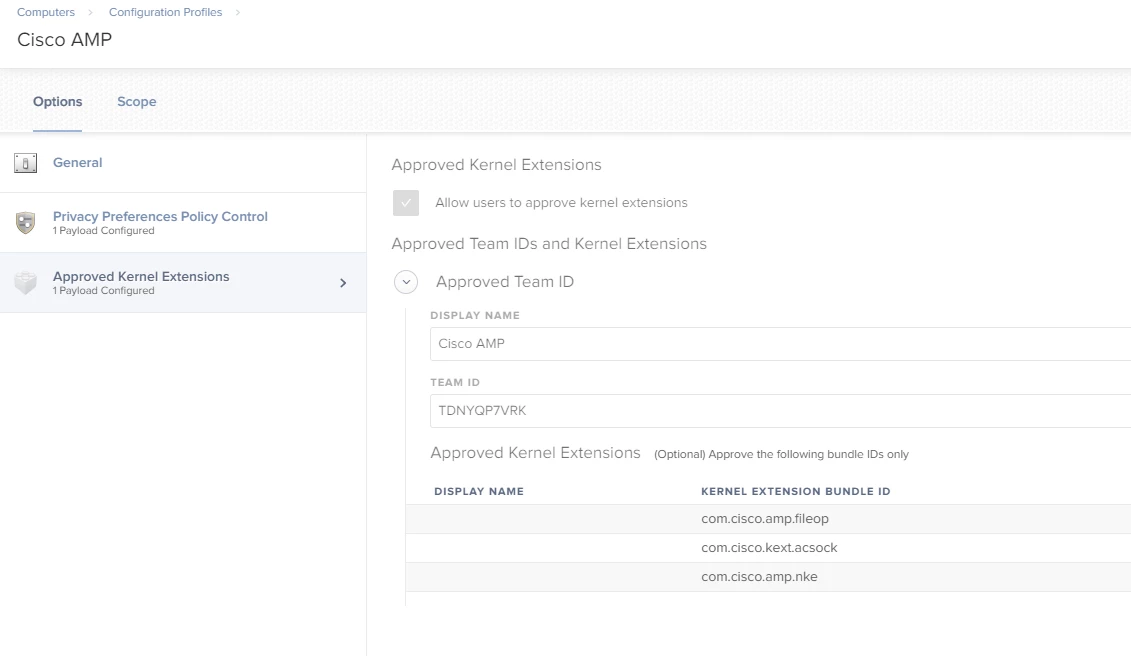Select the com.cisco.amp.nke row

point(768,577)
